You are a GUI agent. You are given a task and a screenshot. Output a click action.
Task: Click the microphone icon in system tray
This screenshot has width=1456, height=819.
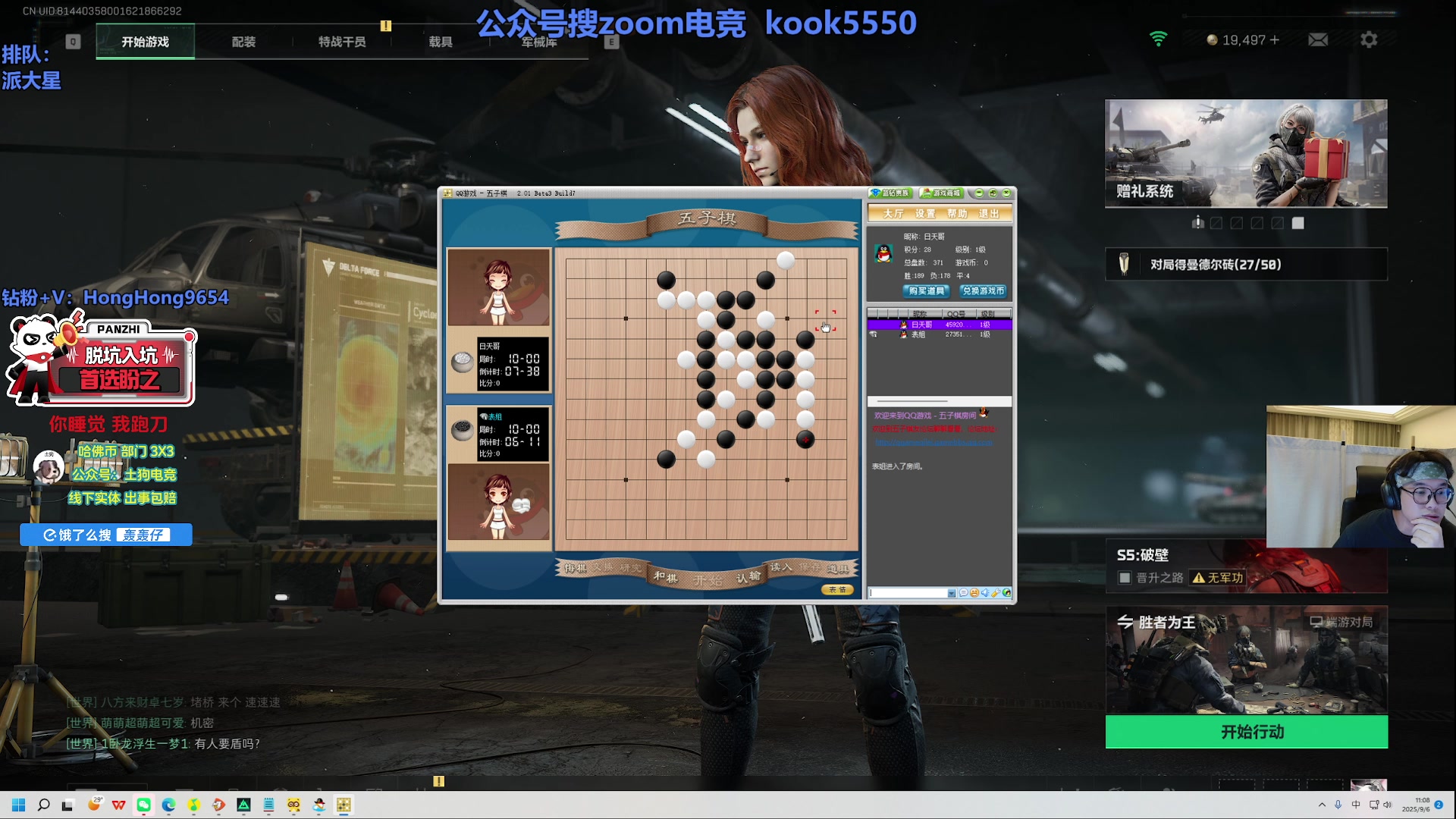[1338, 805]
